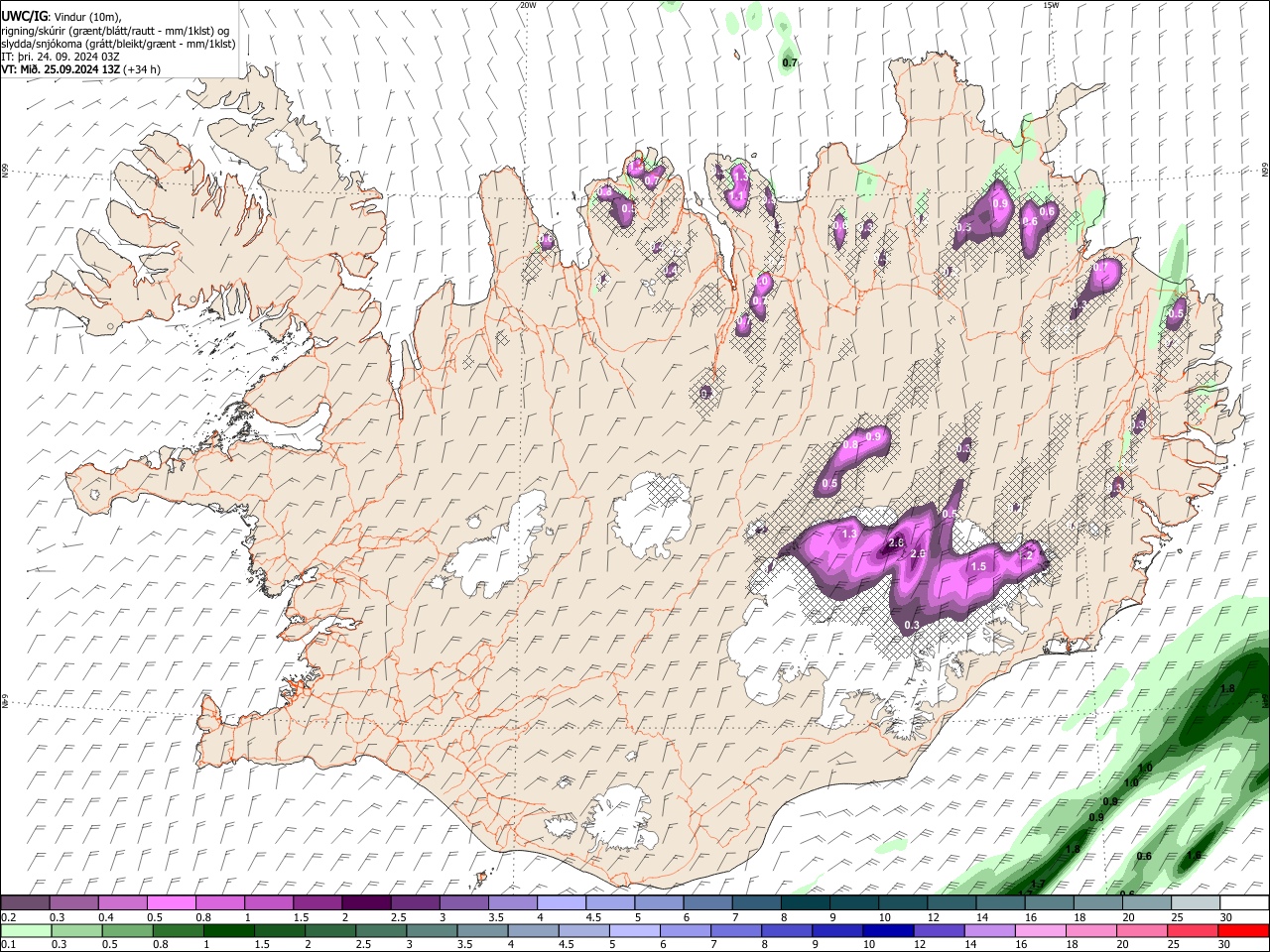Click the rain legend label "0.1" in bottom row
Screen dimensions: 1270x952
pos(9,945)
